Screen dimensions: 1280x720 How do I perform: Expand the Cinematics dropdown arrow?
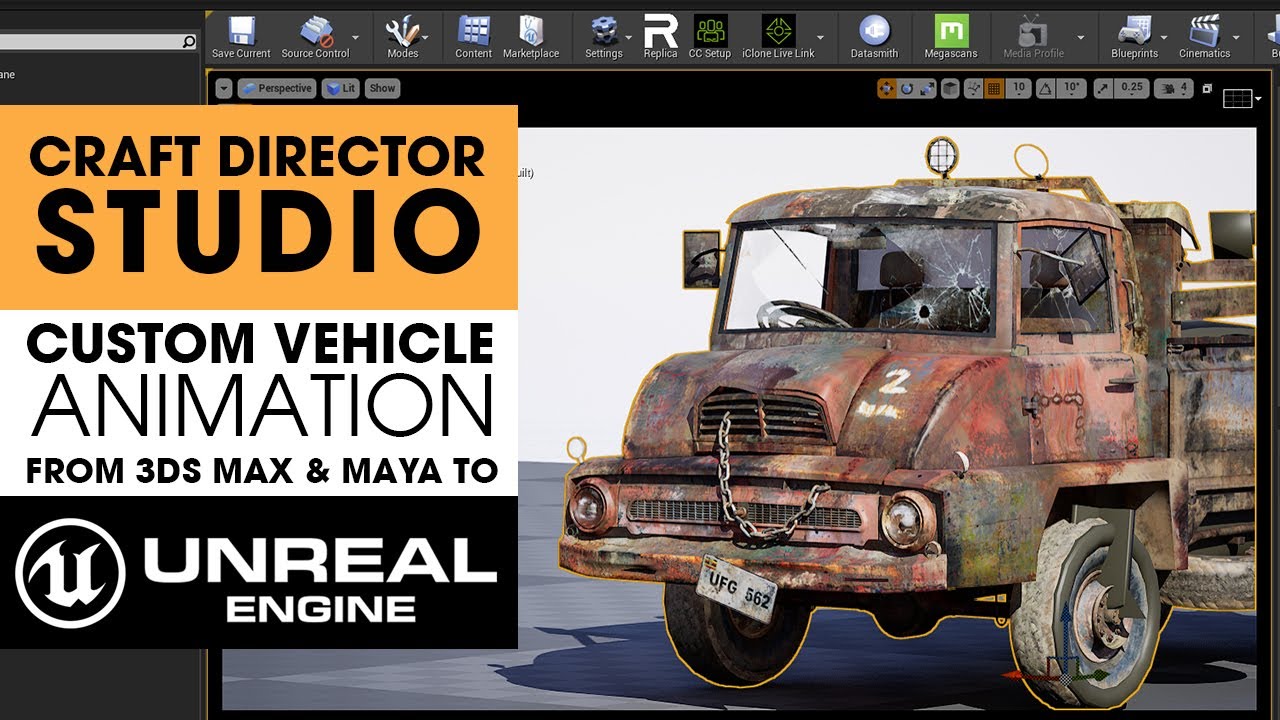1236,37
